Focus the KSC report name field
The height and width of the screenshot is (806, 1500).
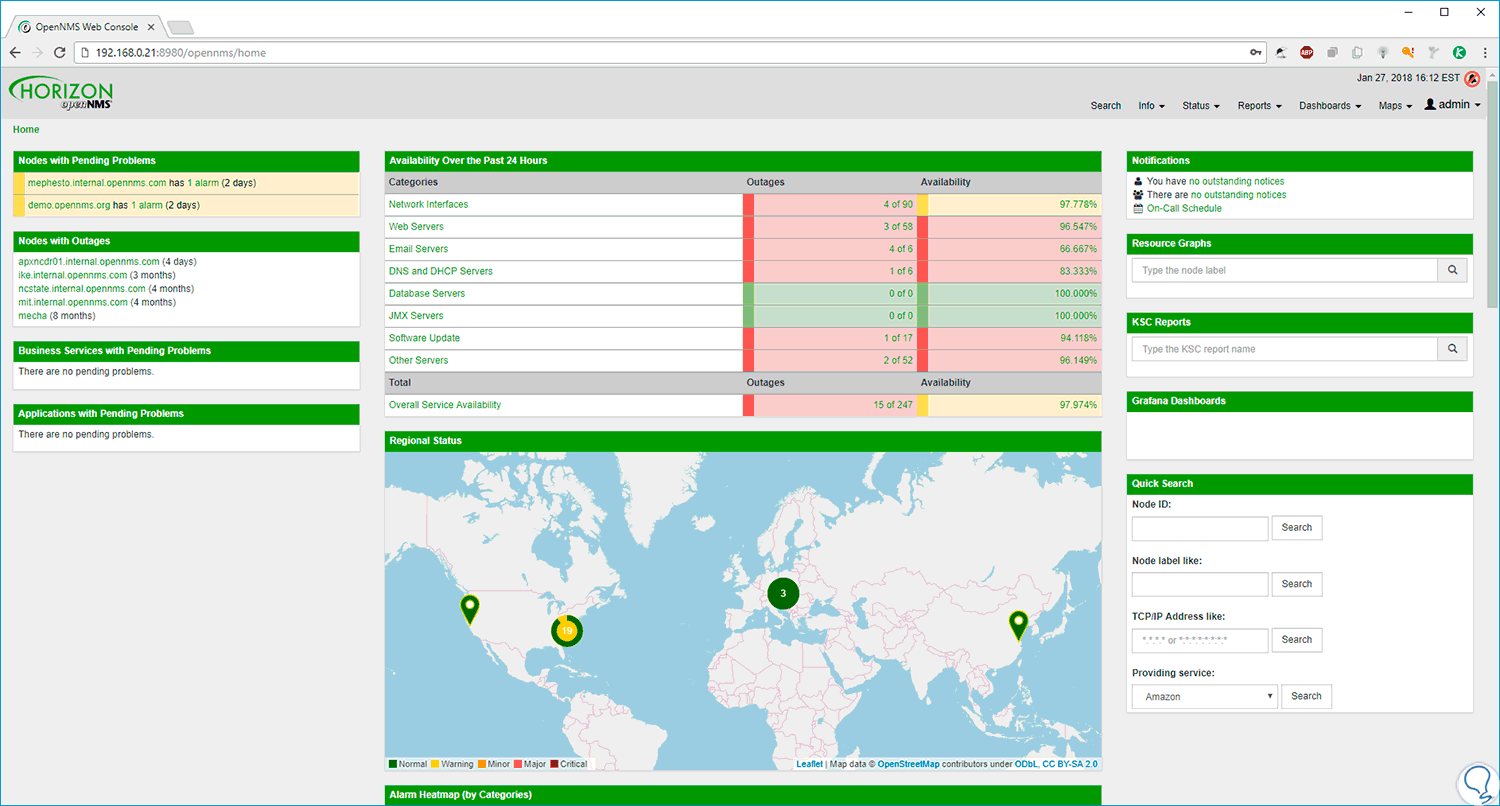1285,349
